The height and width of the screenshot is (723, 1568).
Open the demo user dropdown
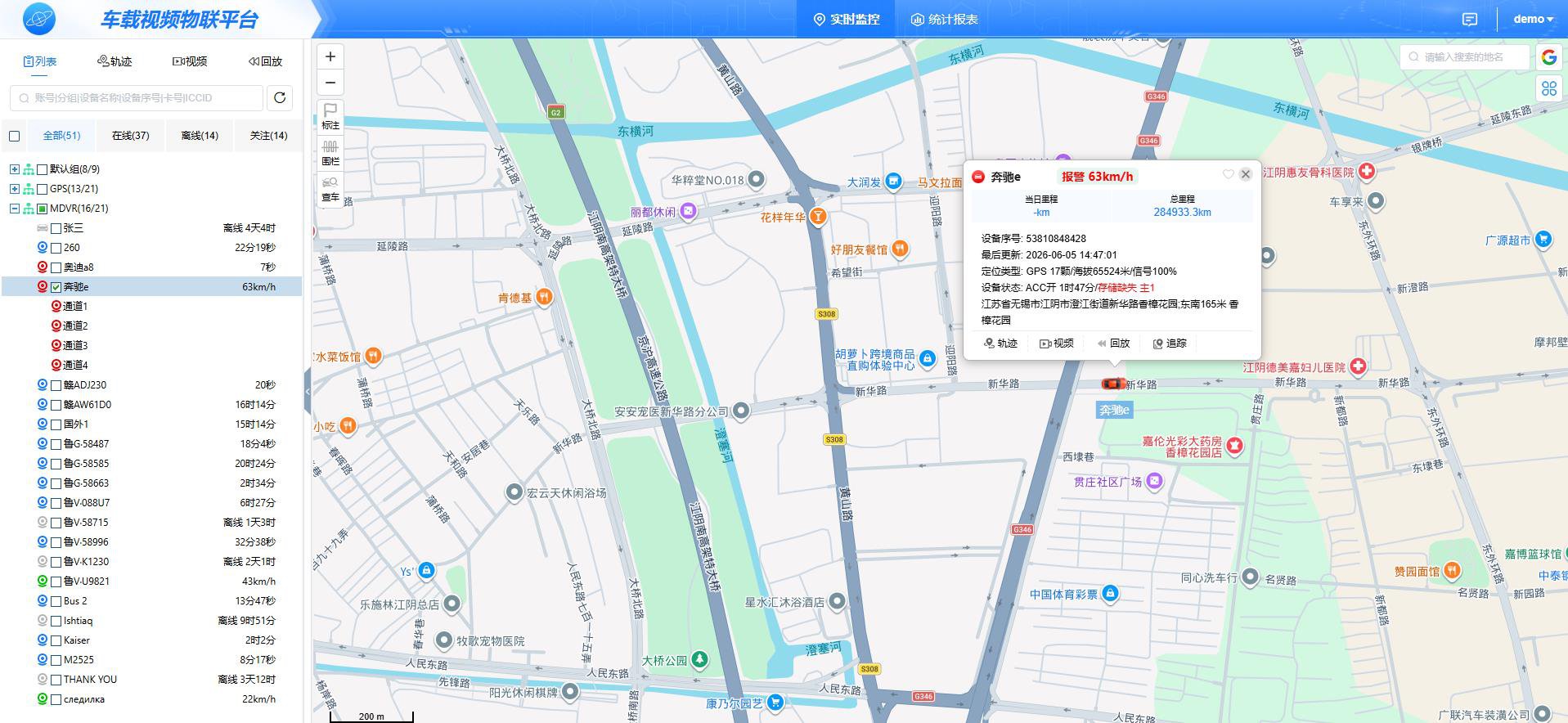[1532, 19]
